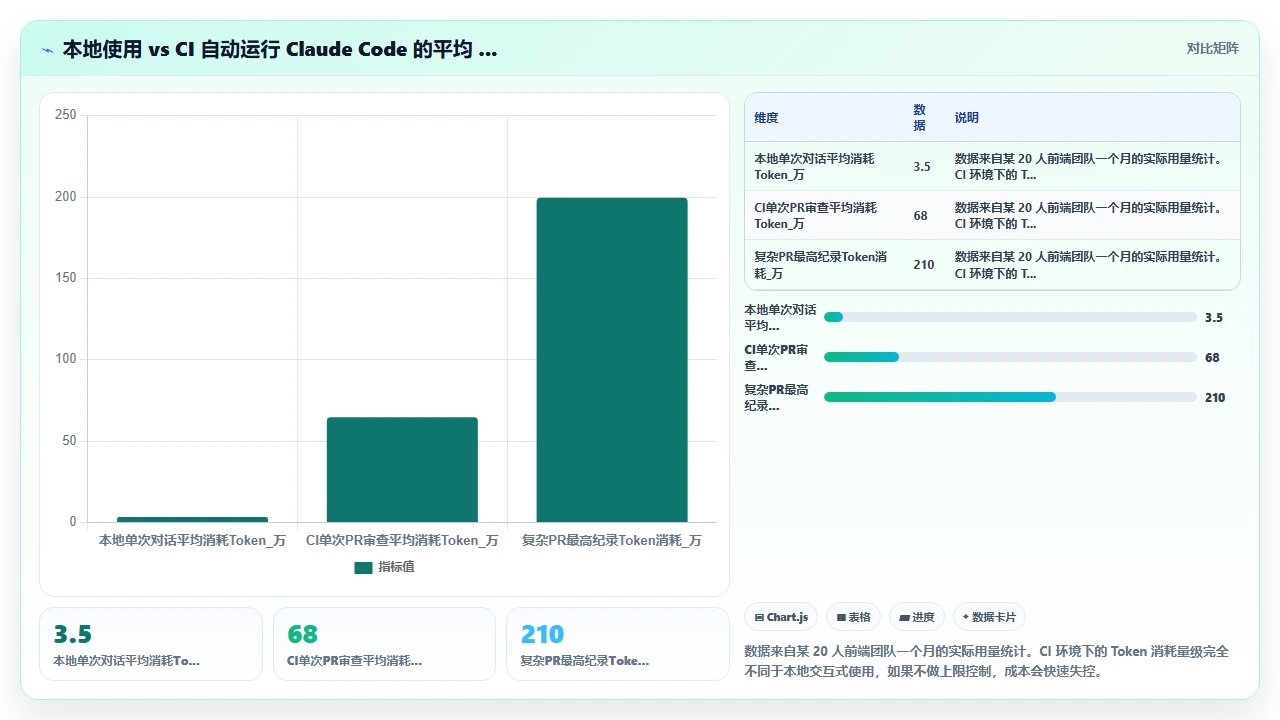
Task: Click the progress value 68 label
Action: coord(1212,357)
